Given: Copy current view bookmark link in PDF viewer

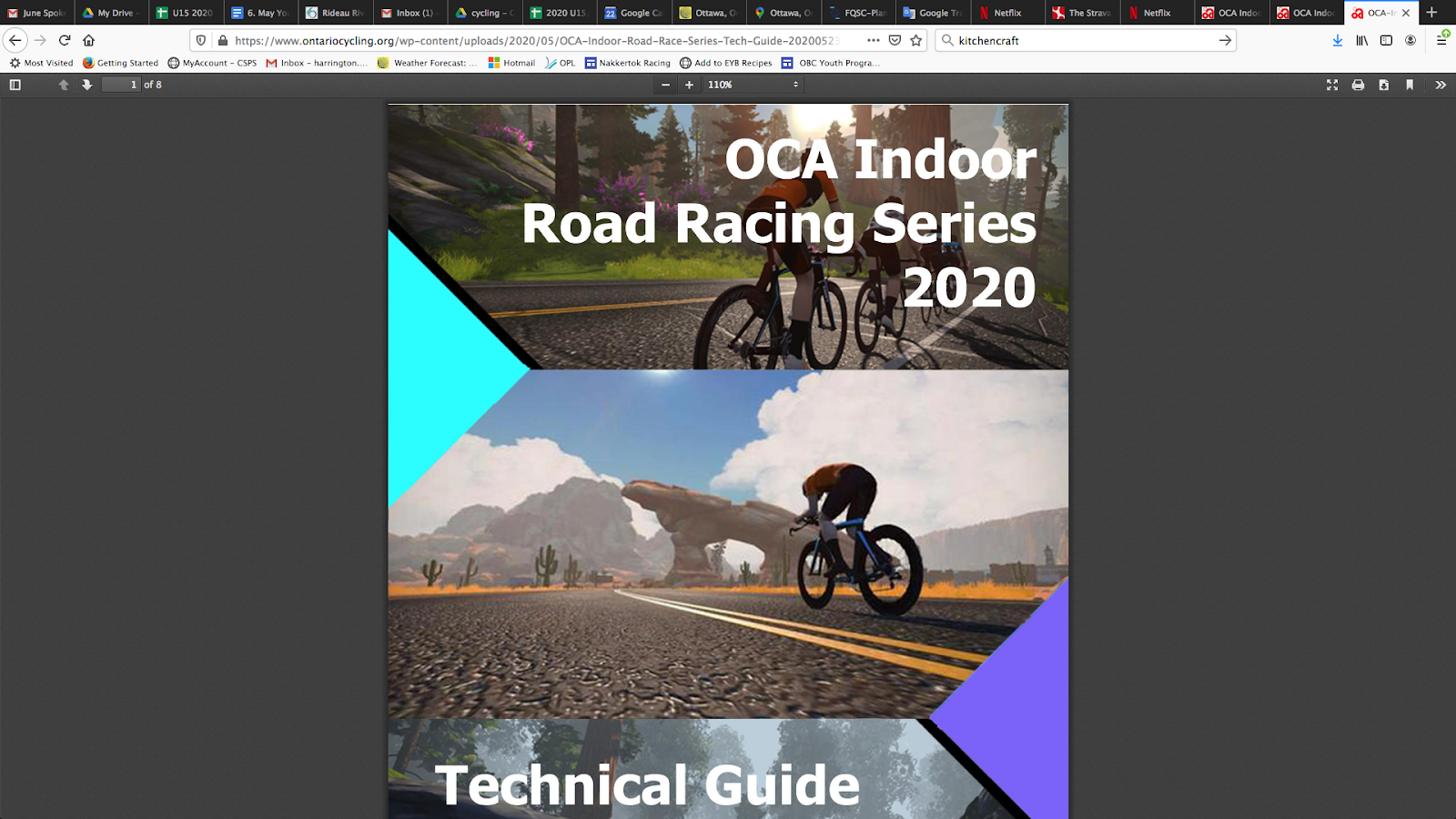Looking at the screenshot, I should tap(1410, 85).
